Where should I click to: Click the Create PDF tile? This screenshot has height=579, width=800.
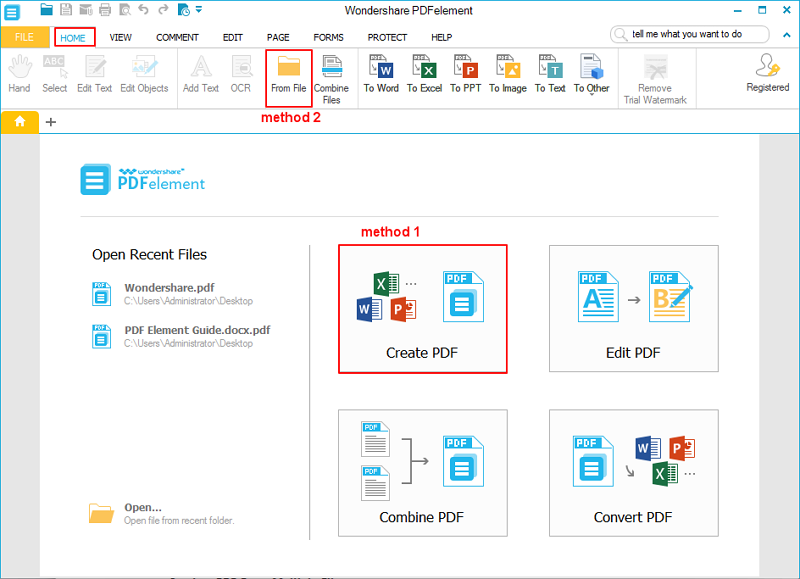[x=423, y=309]
